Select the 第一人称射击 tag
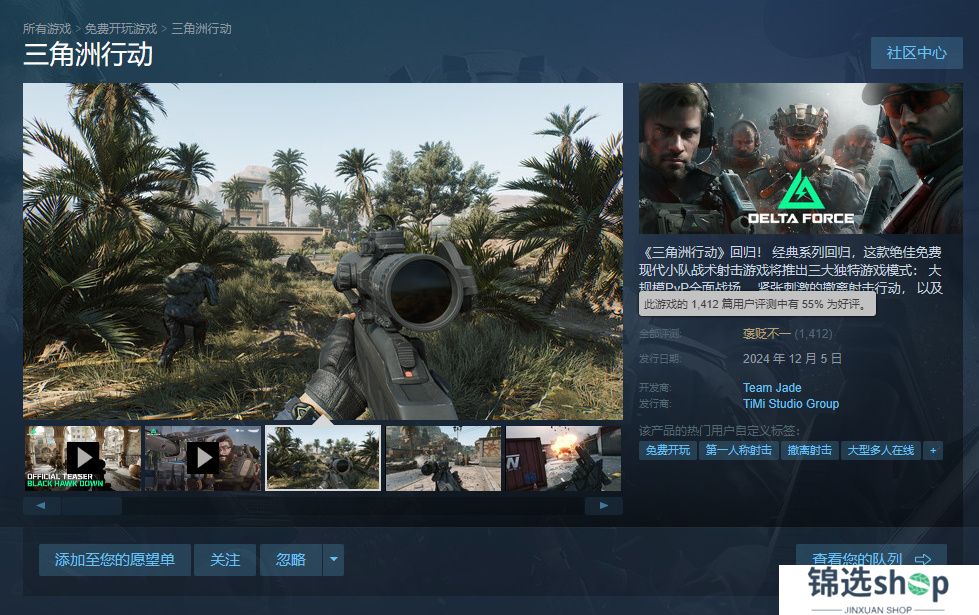Screen dimensions: 979x615 739,450
